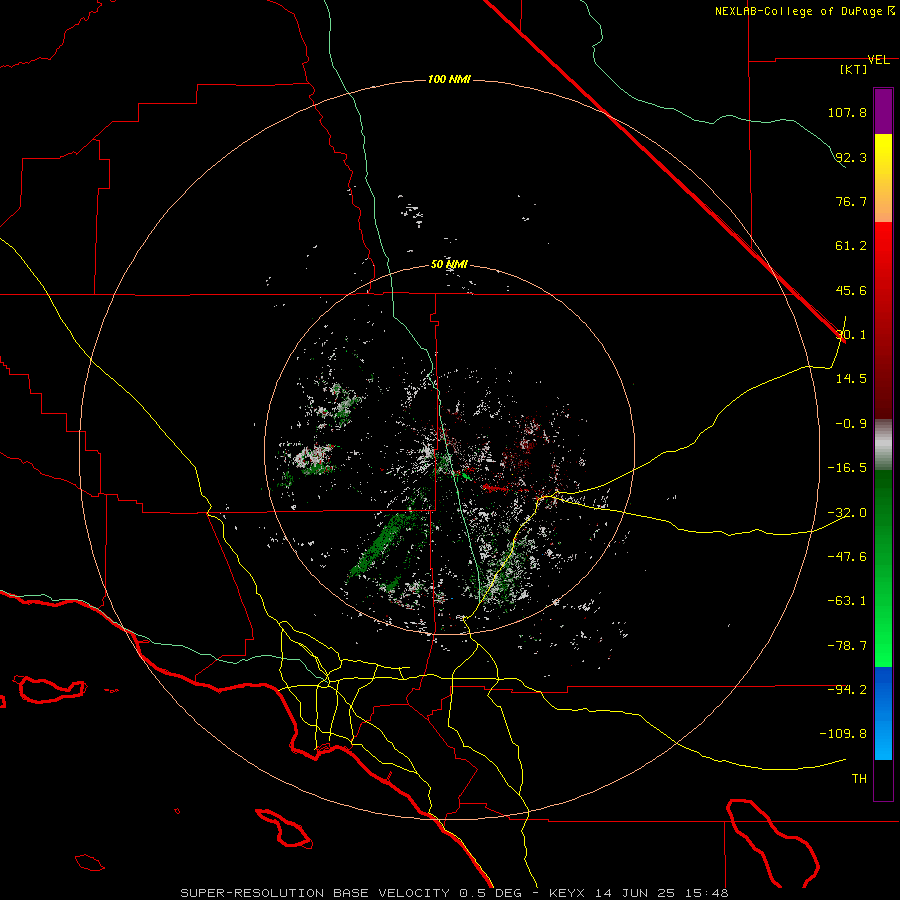Select the 30.1 legend value

tap(851, 335)
